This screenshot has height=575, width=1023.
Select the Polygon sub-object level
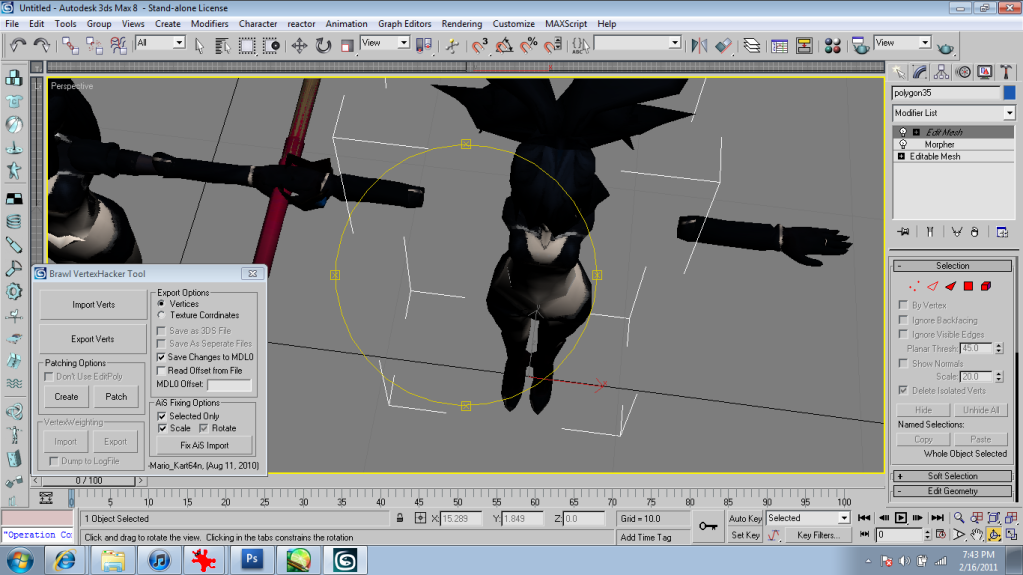tap(968, 286)
